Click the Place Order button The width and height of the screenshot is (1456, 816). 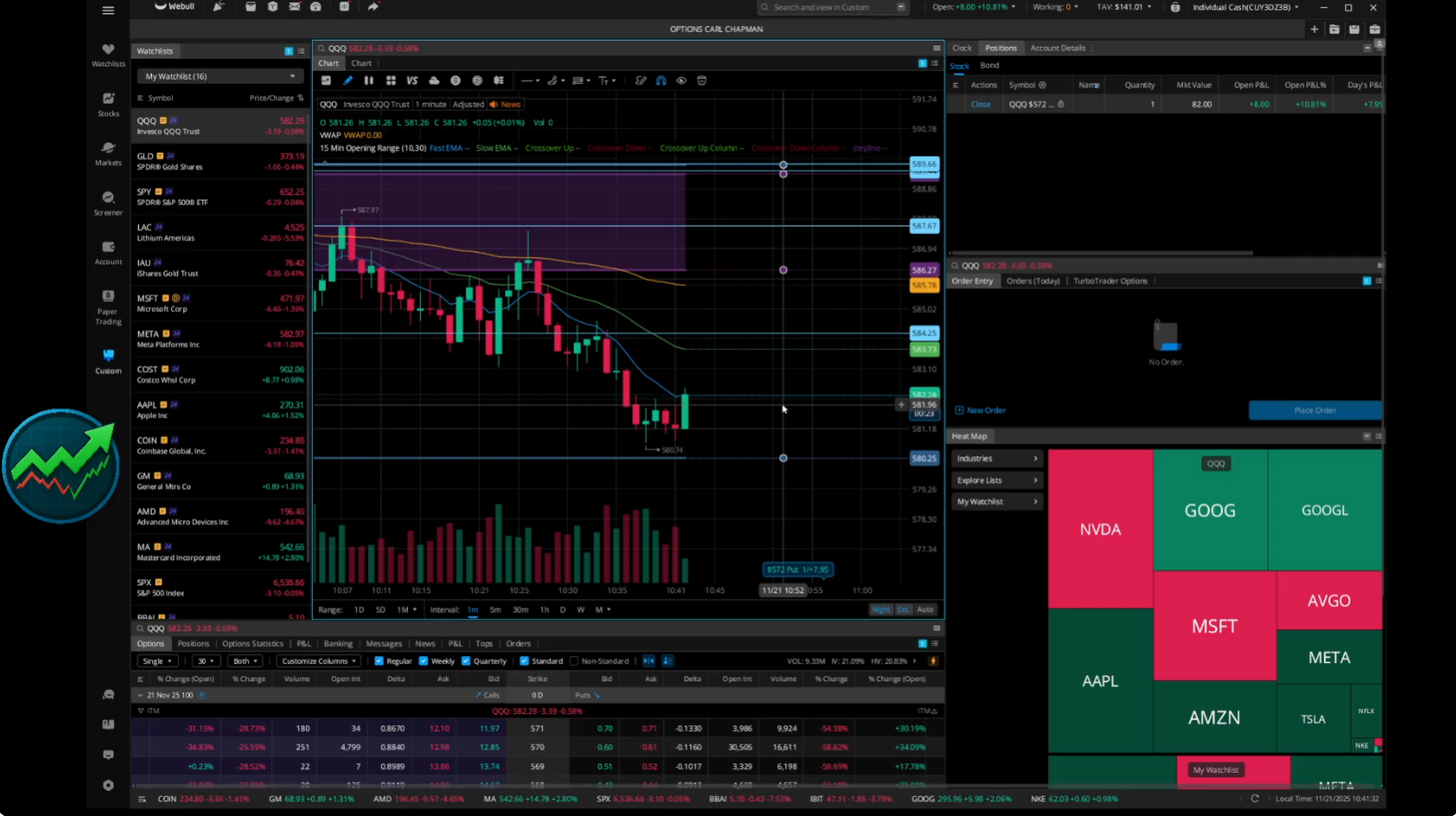click(x=1314, y=410)
